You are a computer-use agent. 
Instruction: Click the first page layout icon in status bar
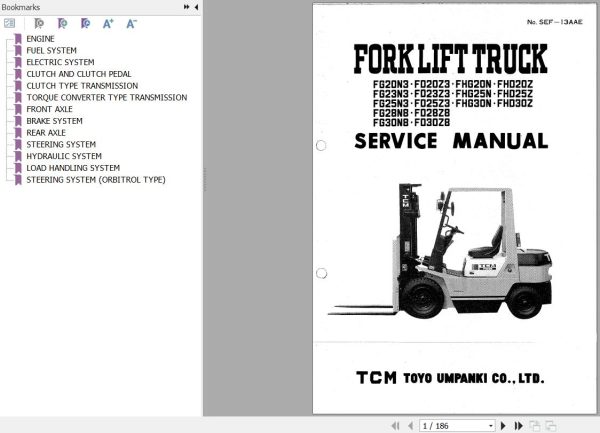tap(535, 426)
